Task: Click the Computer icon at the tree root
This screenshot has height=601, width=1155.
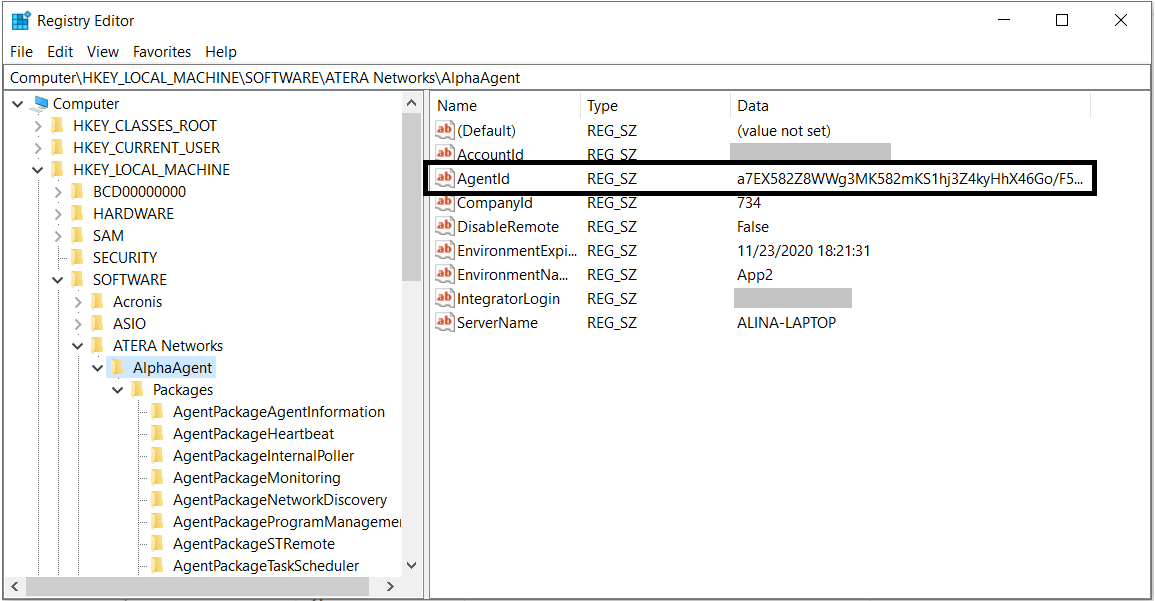Action: pos(40,103)
